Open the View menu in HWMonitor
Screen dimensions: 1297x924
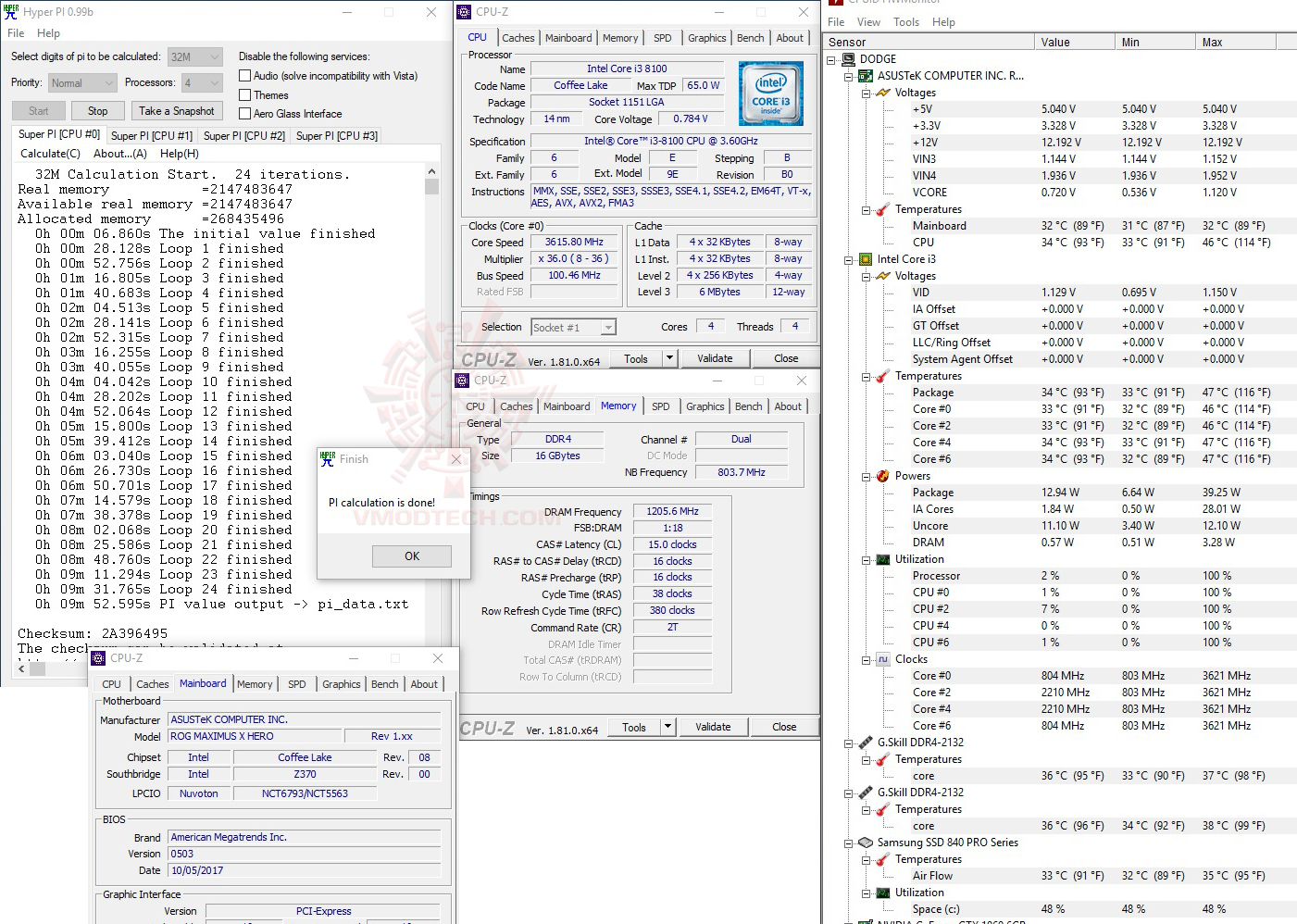(x=868, y=22)
